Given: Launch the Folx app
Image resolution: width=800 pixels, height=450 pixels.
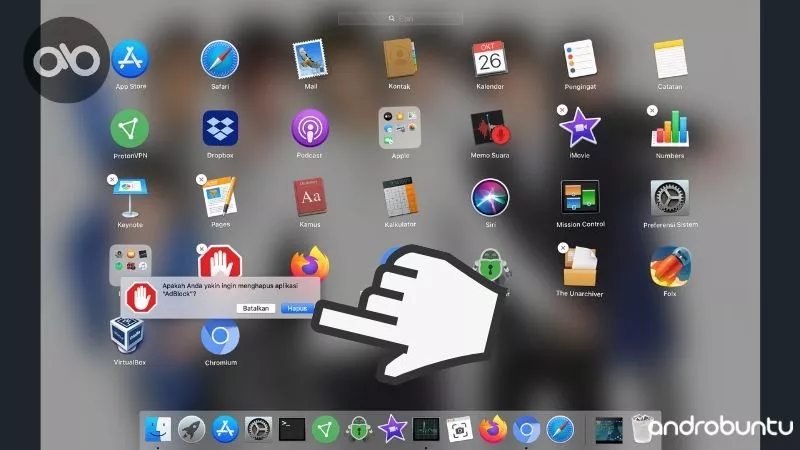Looking at the screenshot, I should click(x=670, y=266).
